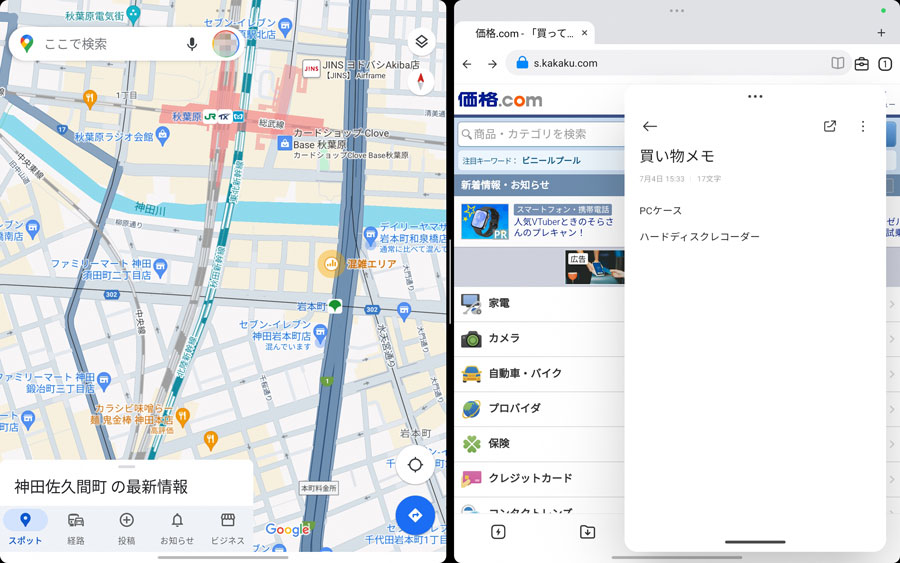Open the カメラ category
The height and width of the screenshot is (563, 900).
[x=540, y=338]
